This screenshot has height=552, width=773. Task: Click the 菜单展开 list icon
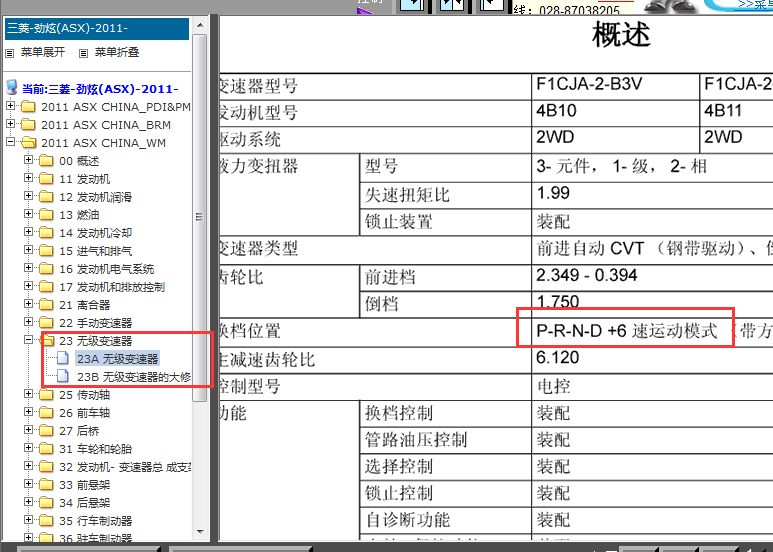tap(9, 53)
